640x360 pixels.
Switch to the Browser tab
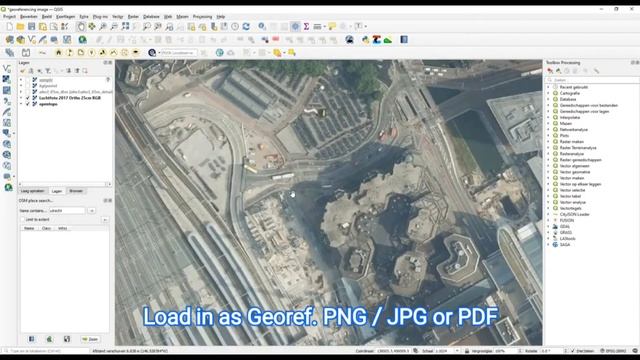pos(76,191)
